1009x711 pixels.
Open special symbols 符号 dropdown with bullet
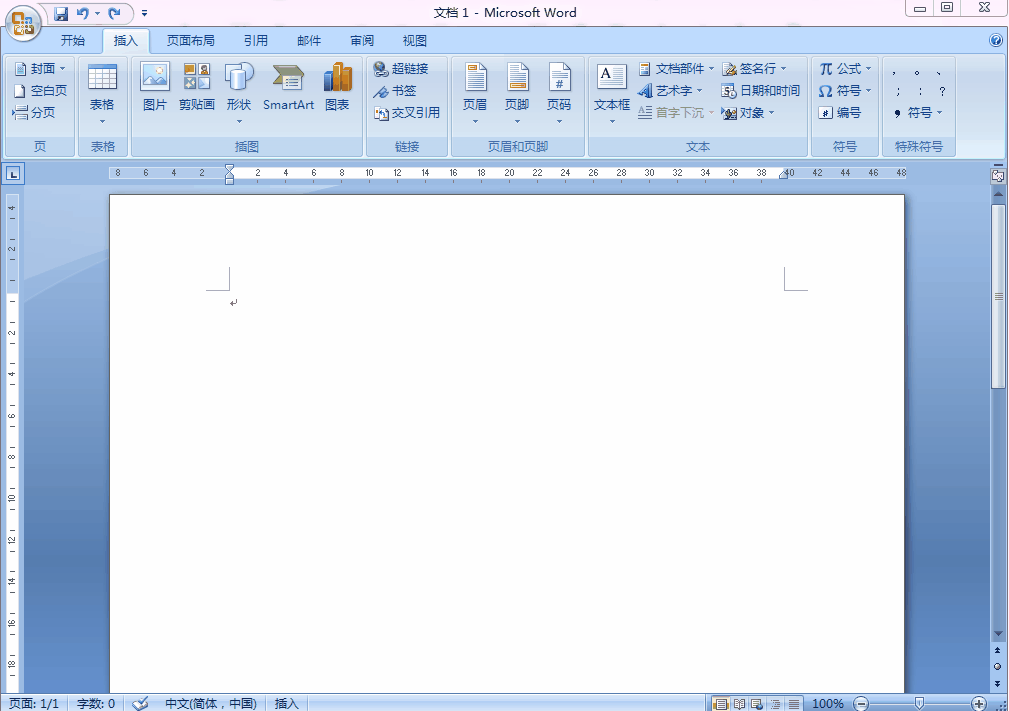click(x=918, y=113)
